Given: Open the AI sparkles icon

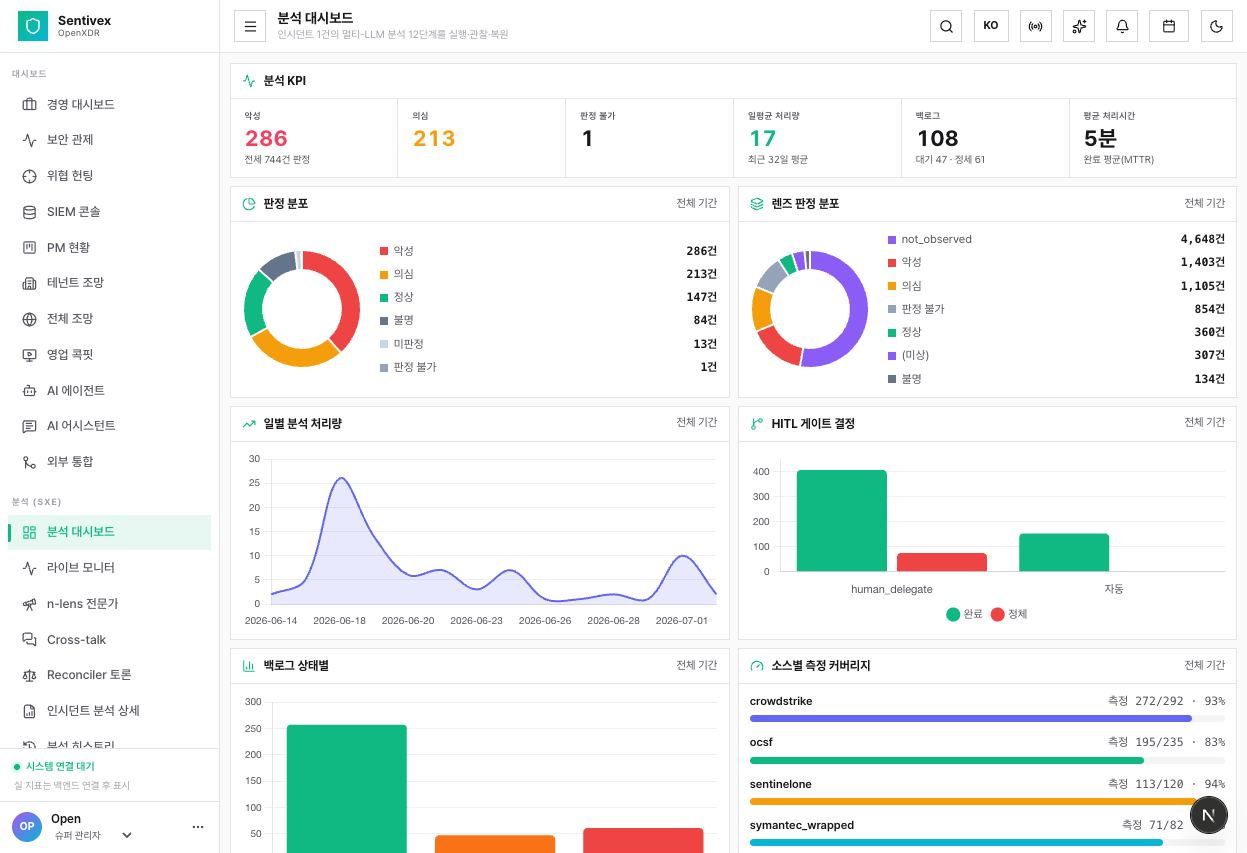Looking at the screenshot, I should (1079, 26).
